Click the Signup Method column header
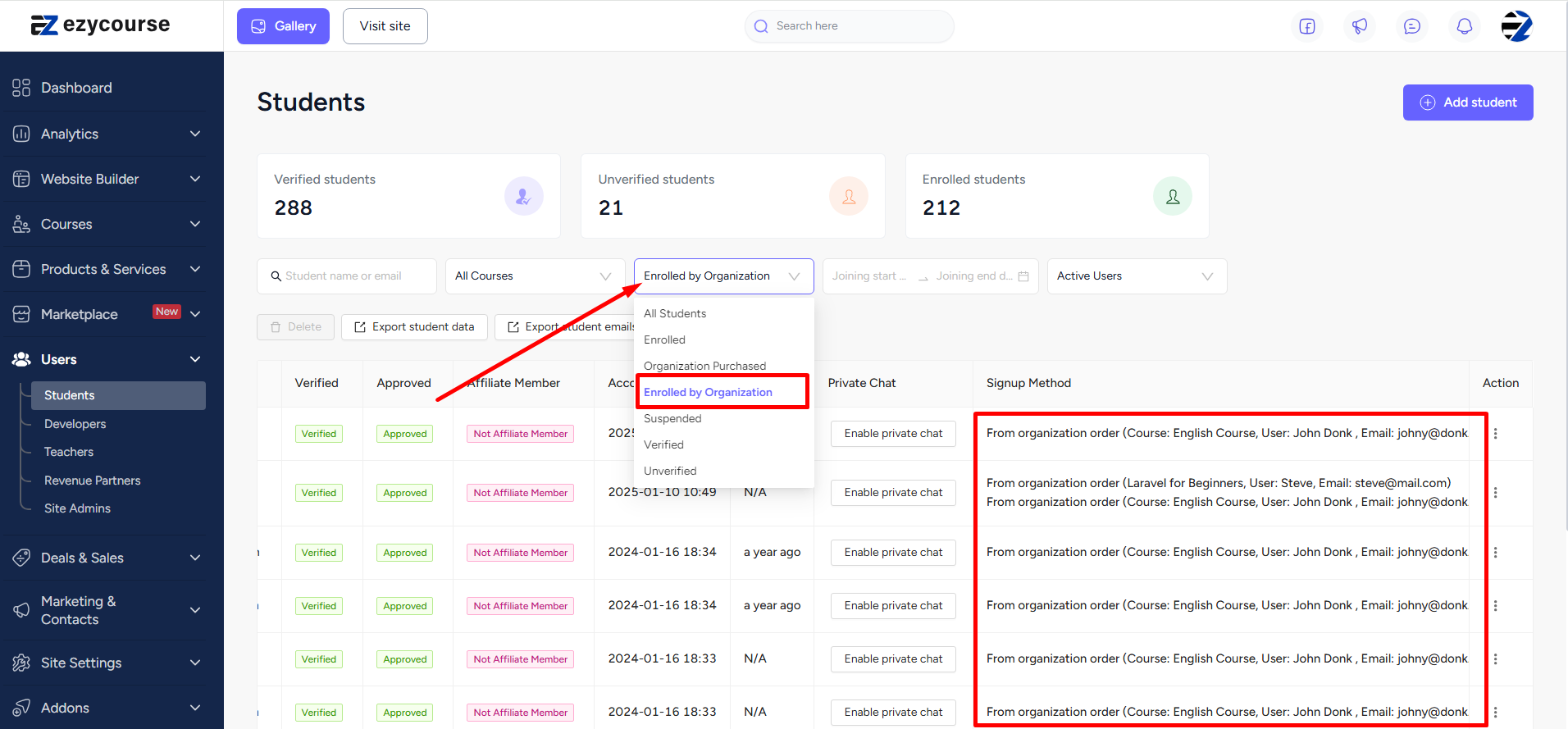 click(x=1028, y=383)
